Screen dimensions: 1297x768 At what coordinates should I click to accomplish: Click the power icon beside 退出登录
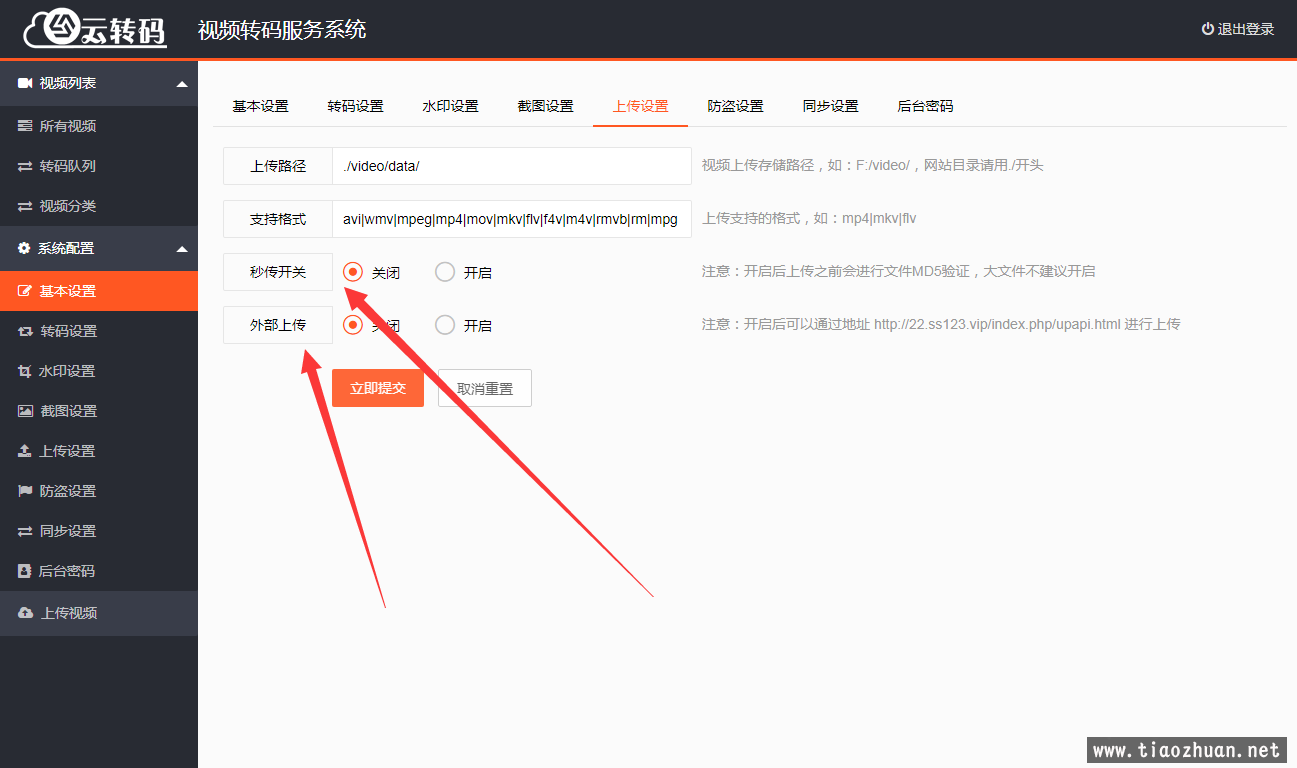pos(1207,29)
